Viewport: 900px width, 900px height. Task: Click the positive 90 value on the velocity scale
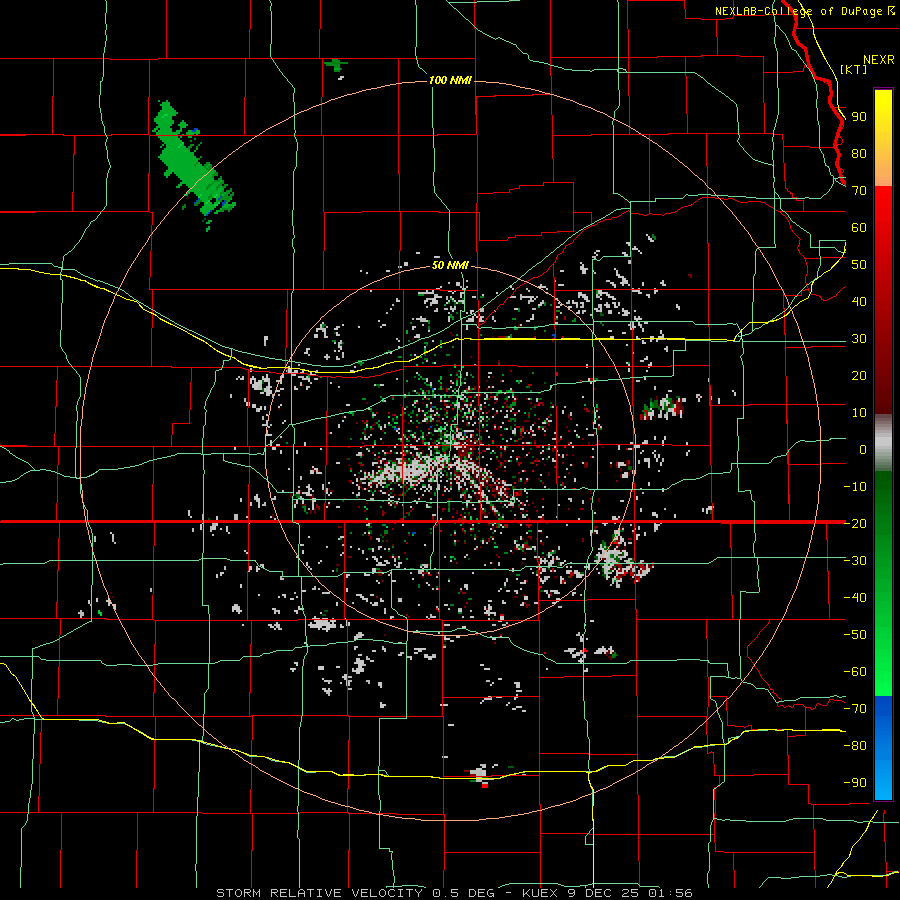pos(859,117)
